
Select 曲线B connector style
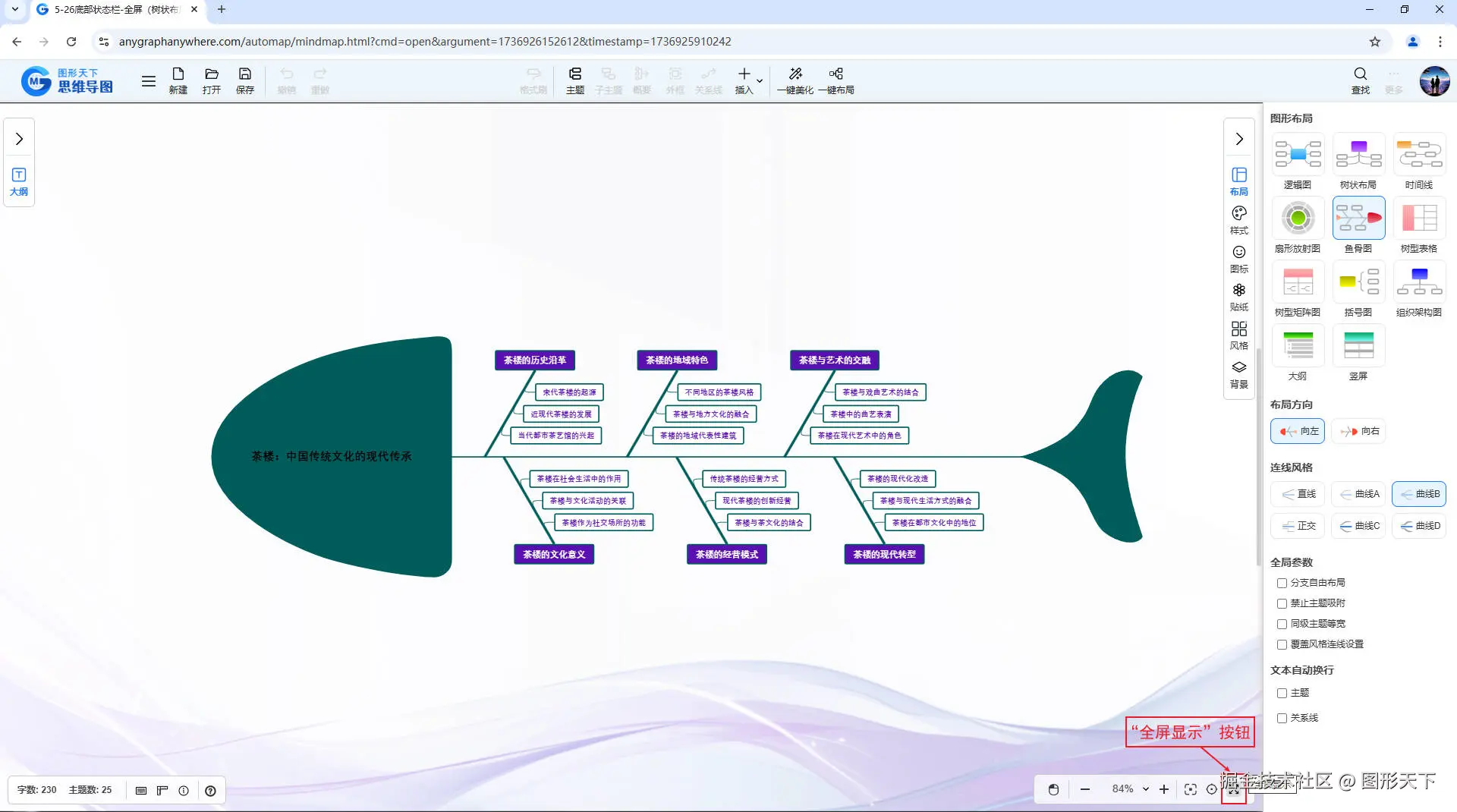click(x=1419, y=494)
